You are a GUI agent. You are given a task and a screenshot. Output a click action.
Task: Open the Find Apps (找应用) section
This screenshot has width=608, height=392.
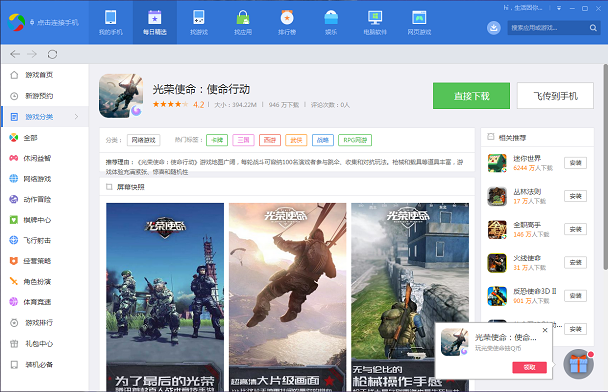(x=243, y=22)
